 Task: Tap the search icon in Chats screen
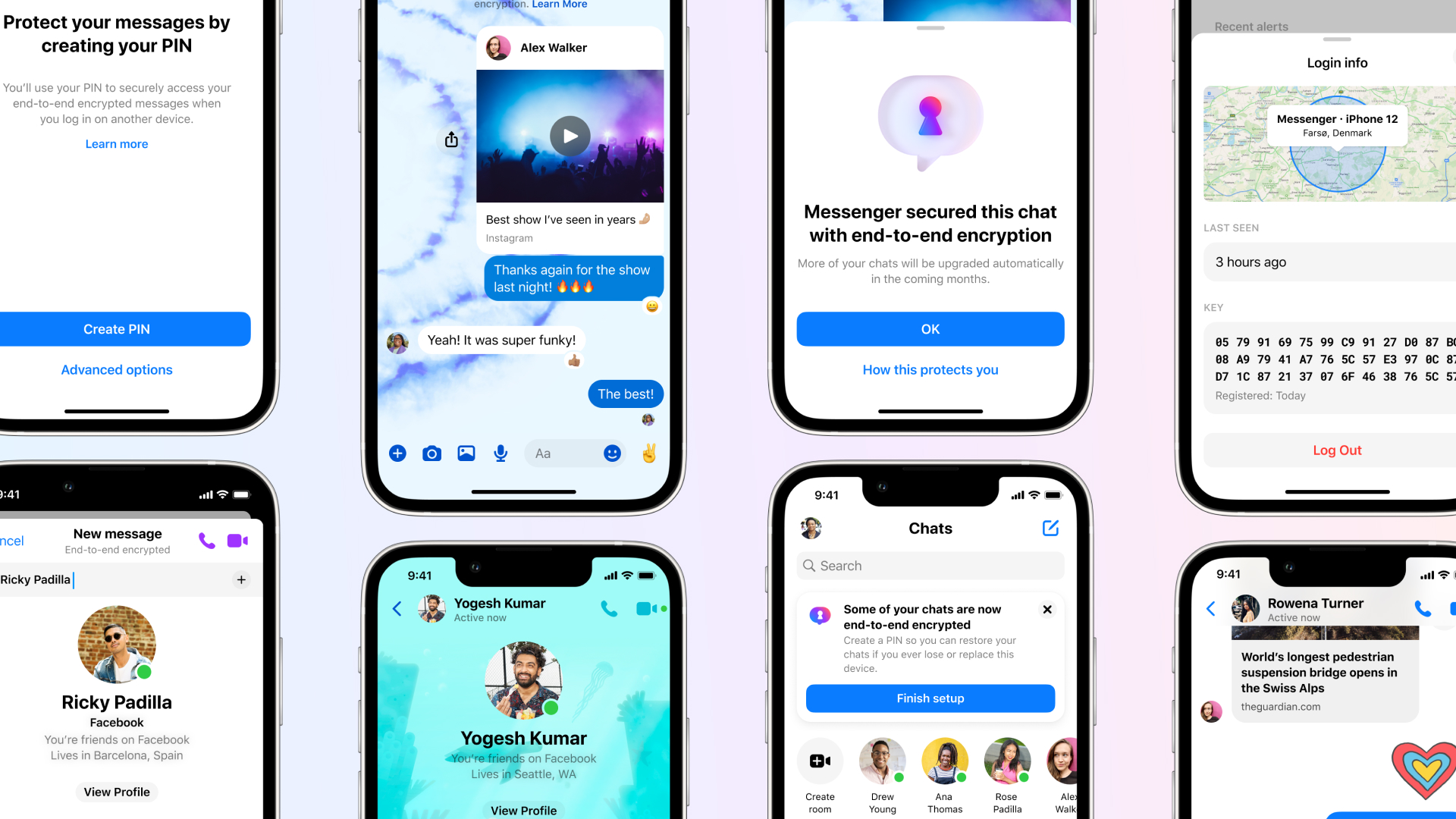tap(810, 566)
